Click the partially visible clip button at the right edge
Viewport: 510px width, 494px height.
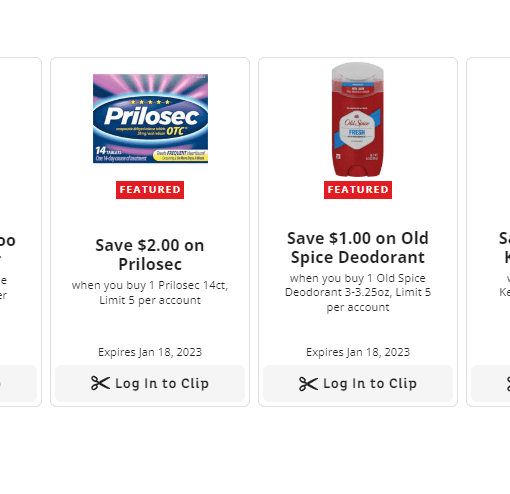coord(490,383)
